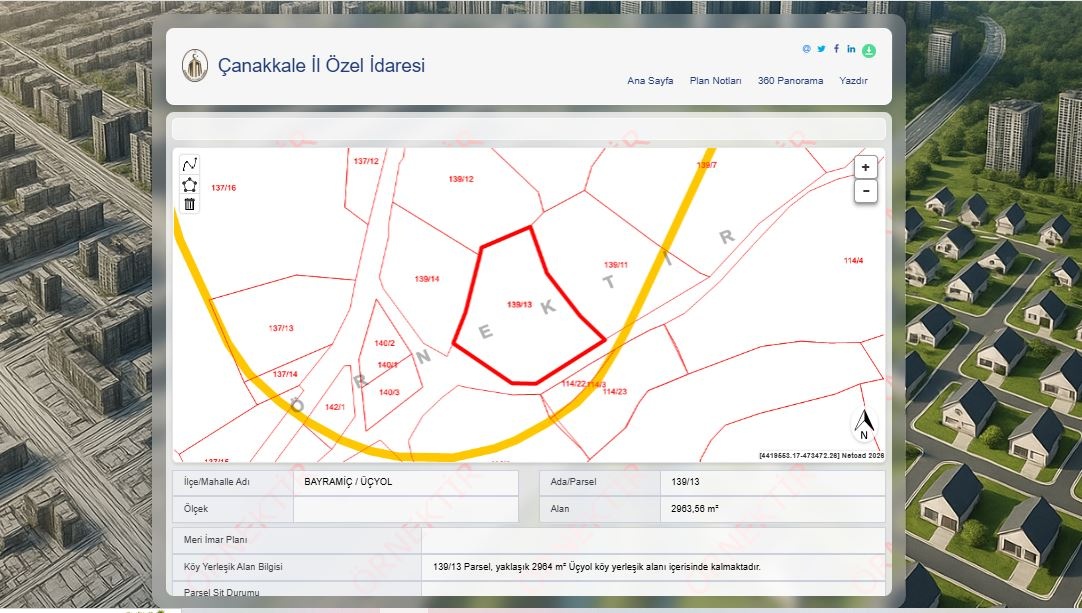Click the Parsel Sit Durumu label
Viewport: 1082px width, 613px height.
222,592
